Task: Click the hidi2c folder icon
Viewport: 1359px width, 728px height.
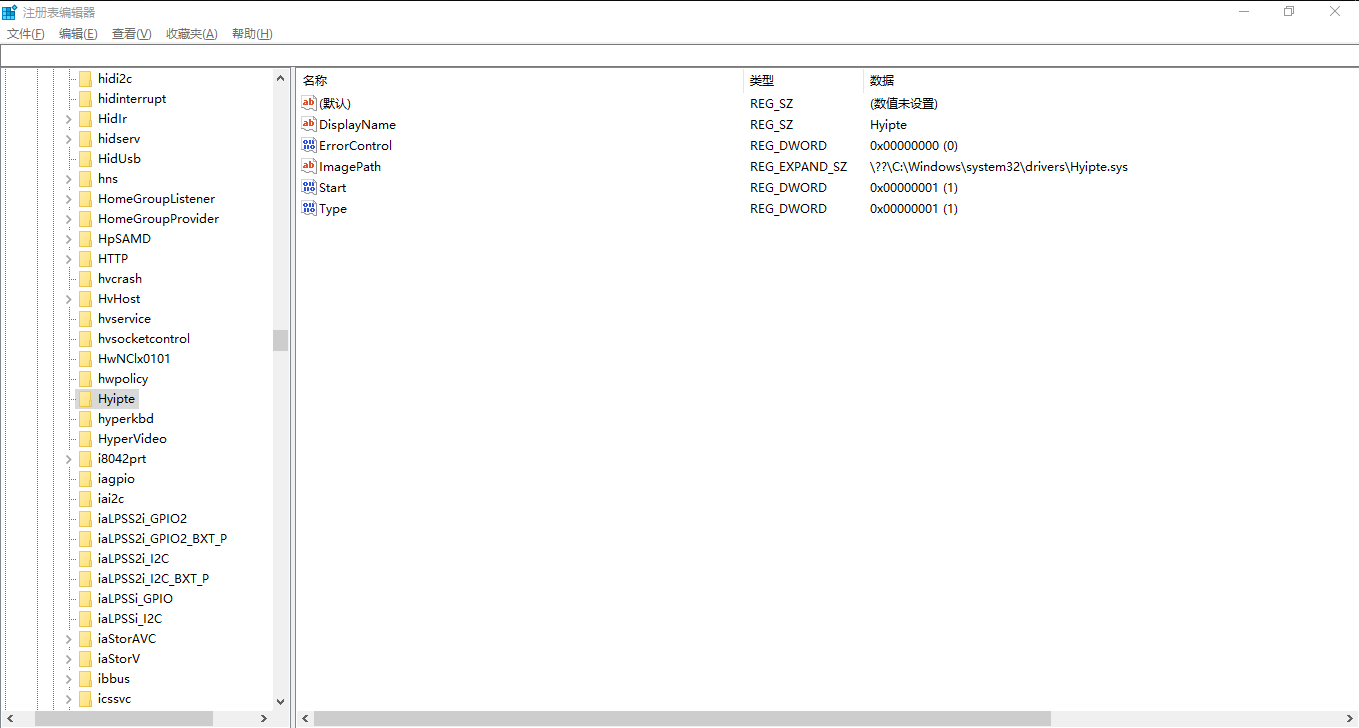Action: click(85, 78)
